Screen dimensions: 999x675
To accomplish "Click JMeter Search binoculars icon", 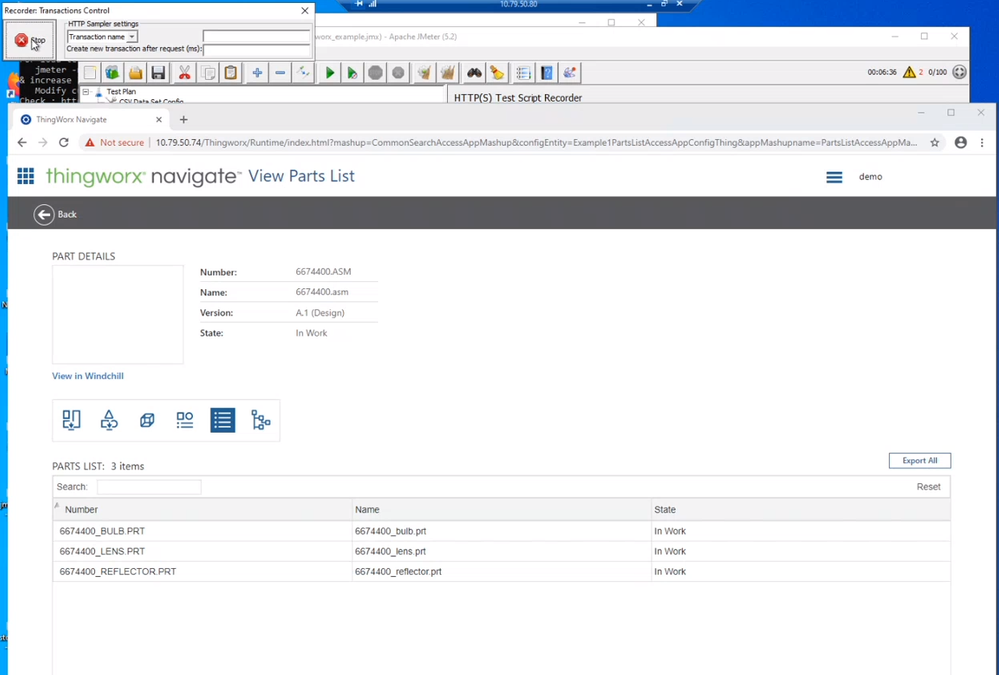I will coord(474,73).
